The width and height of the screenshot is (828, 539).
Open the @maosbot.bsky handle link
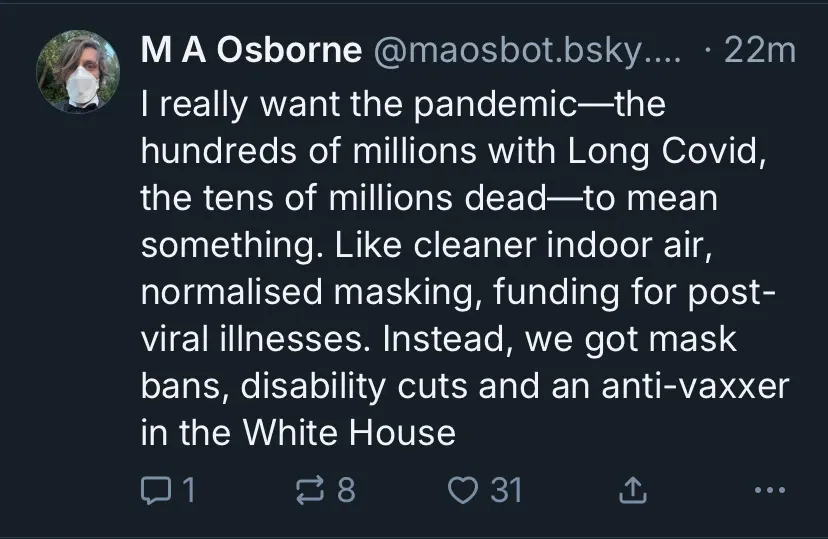(x=526, y=50)
